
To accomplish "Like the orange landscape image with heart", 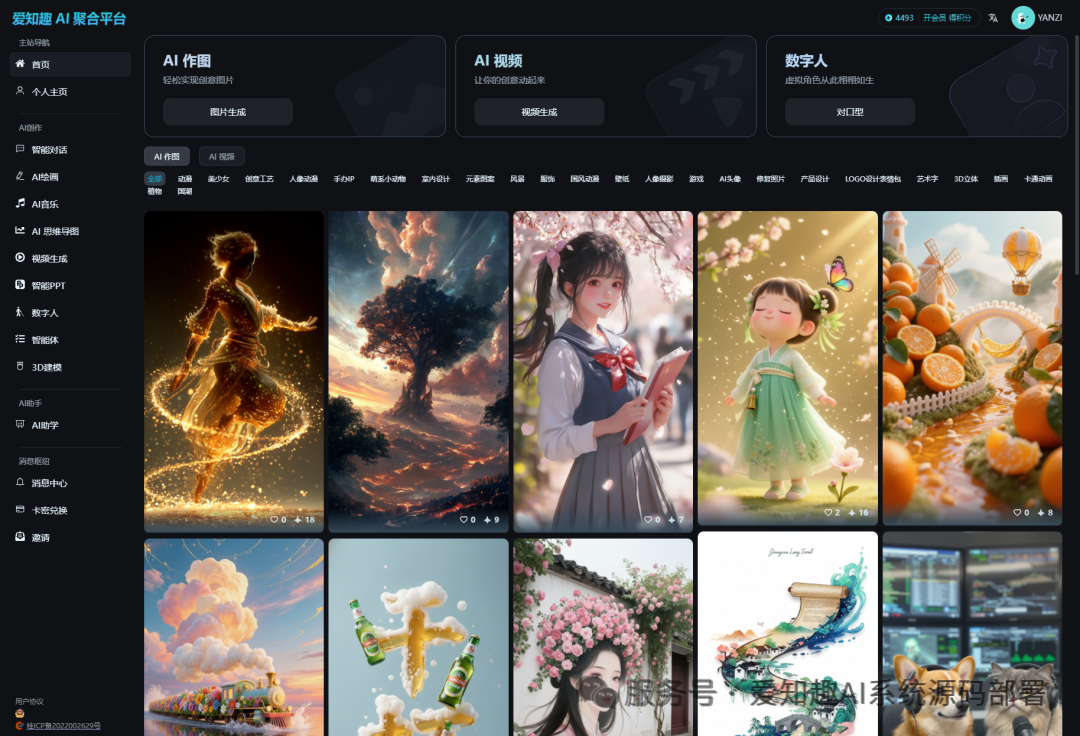I will pos(1017,513).
